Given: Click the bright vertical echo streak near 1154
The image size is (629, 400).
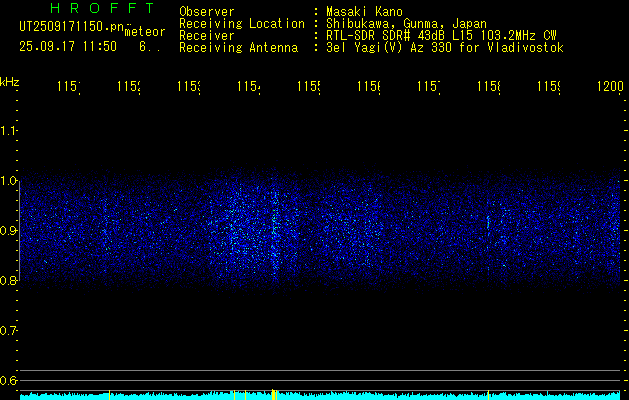Looking at the screenshot, I should pyautogui.click(x=274, y=233).
